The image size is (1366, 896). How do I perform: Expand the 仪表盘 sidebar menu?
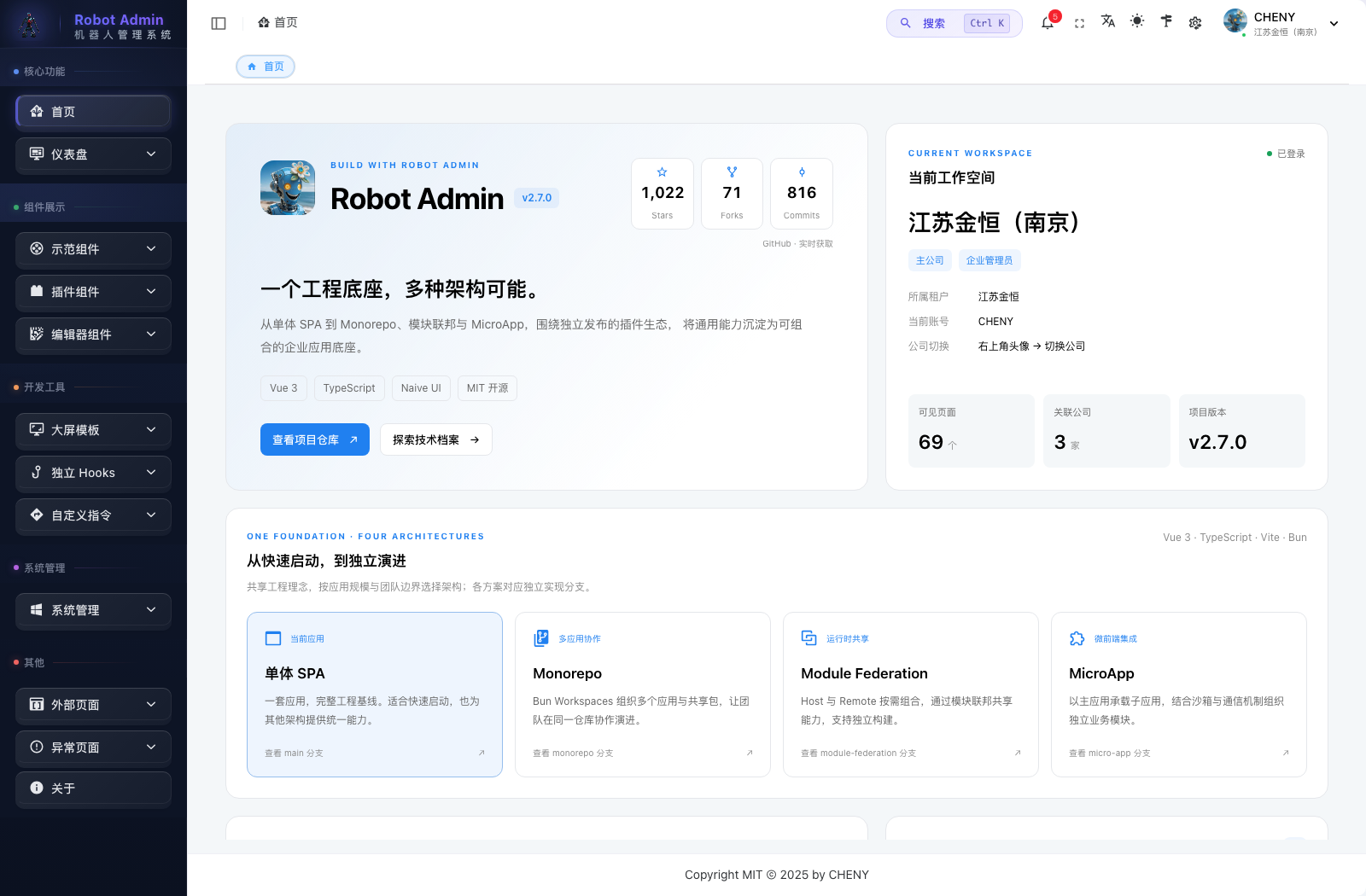(x=93, y=154)
